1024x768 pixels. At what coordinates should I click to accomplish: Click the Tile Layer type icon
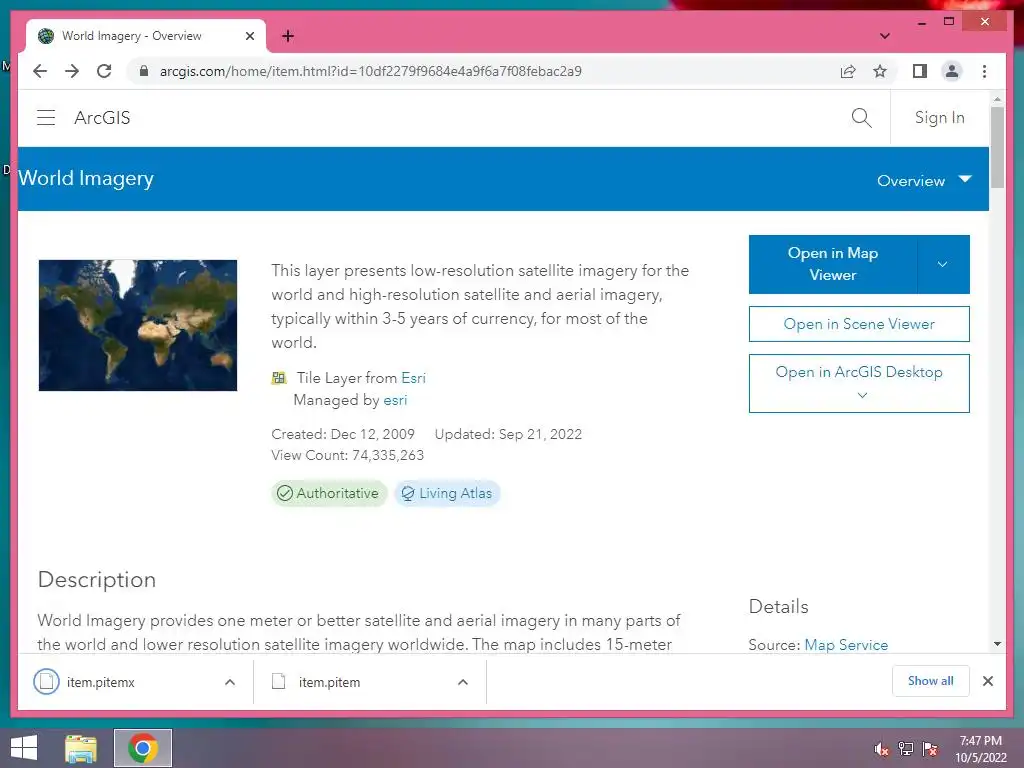[x=279, y=377]
